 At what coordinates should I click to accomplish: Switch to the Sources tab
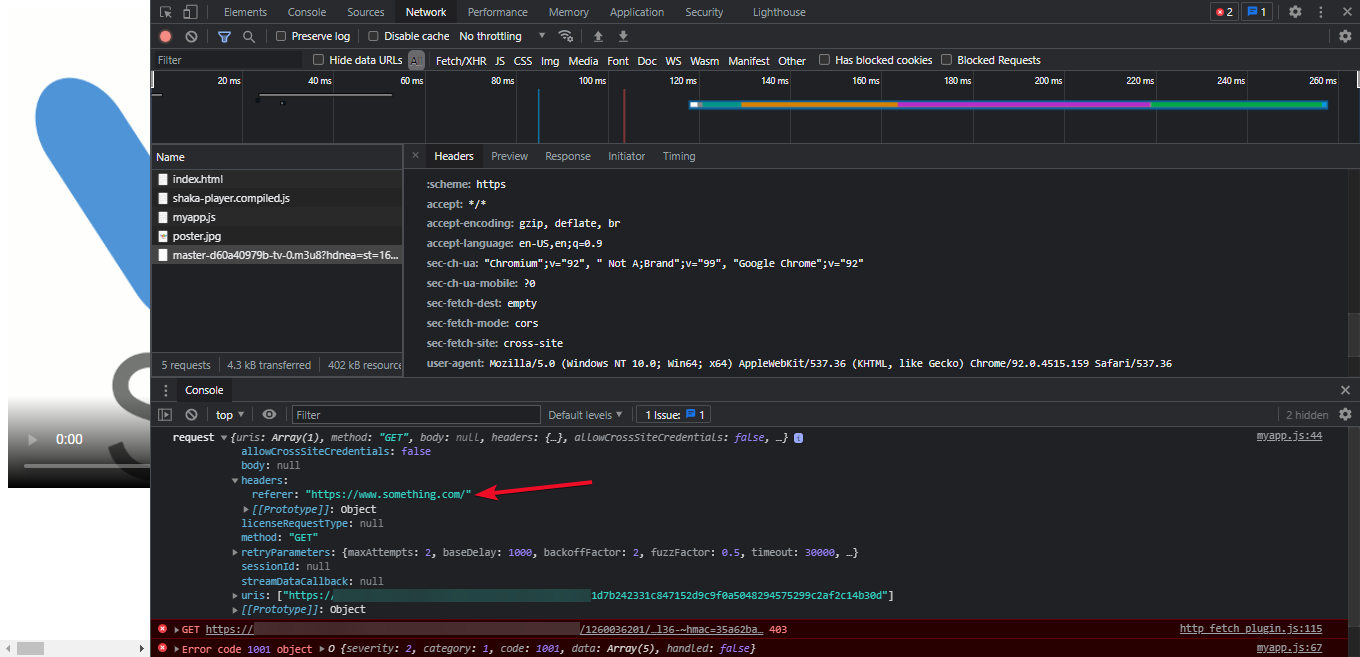[366, 12]
